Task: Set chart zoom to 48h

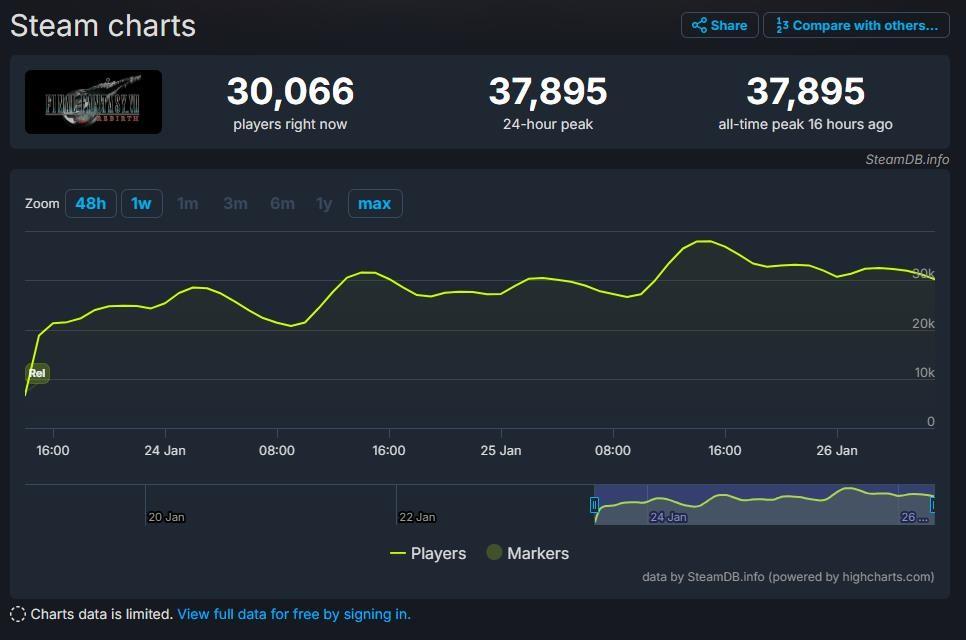Action: tap(91, 203)
